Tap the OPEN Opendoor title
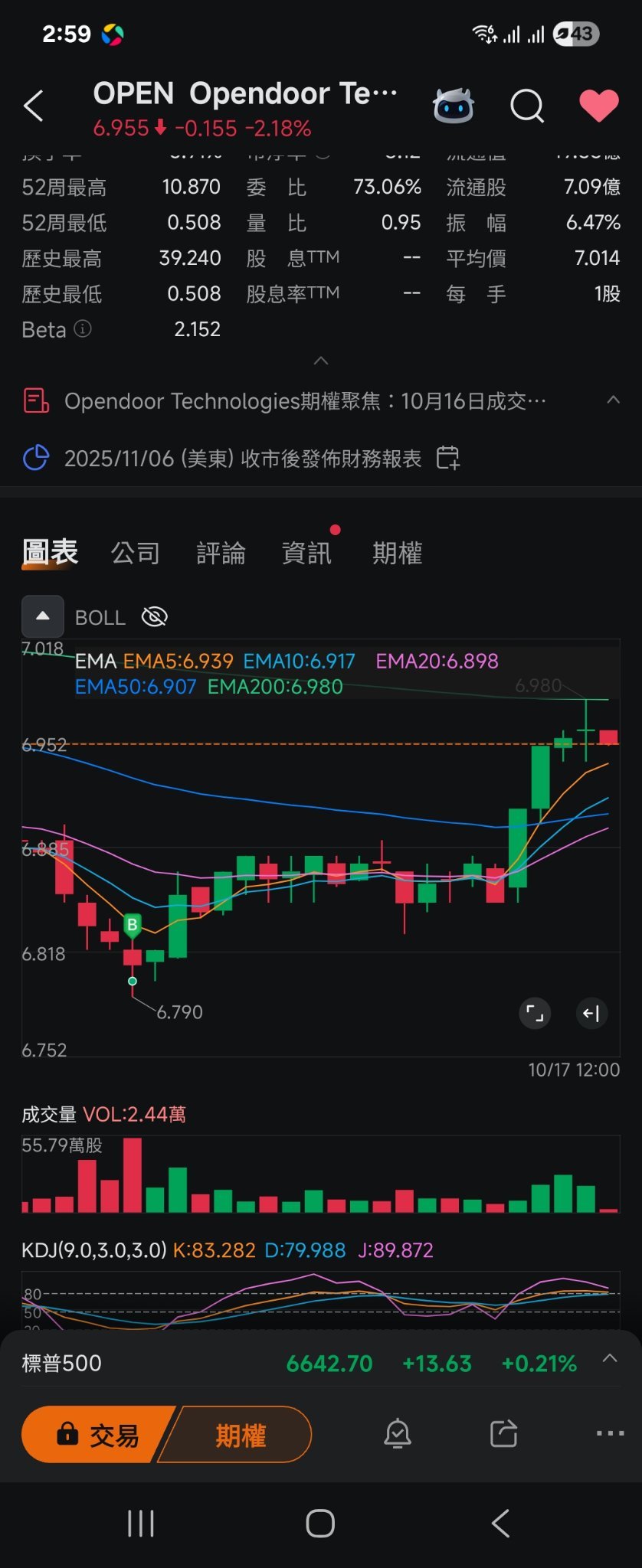Viewport: 642px width, 1568px height. [245, 93]
